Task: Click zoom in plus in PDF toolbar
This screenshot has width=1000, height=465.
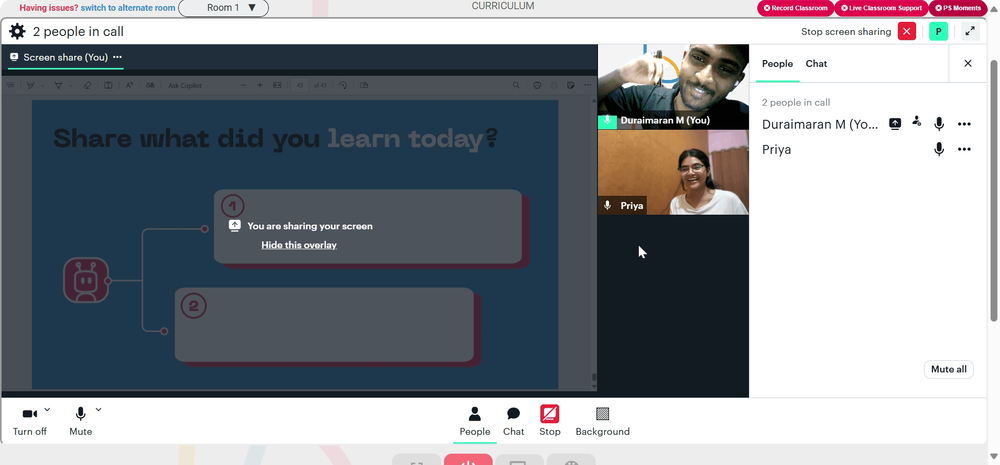Action: [x=260, y=85]
